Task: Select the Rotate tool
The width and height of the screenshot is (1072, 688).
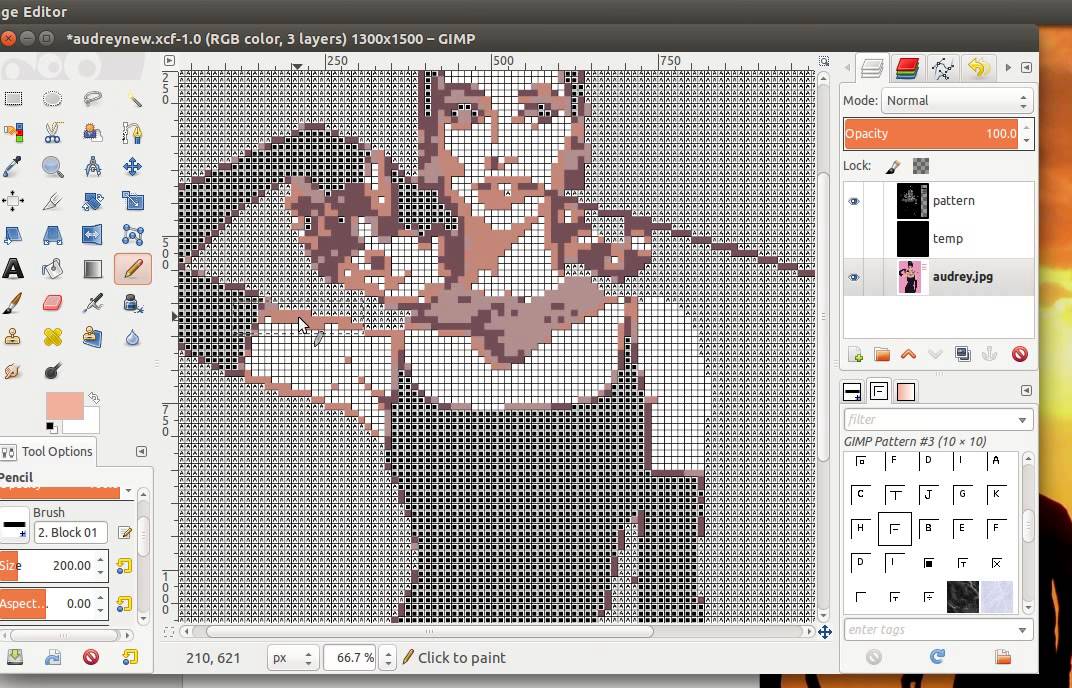Action: [93, 200]
